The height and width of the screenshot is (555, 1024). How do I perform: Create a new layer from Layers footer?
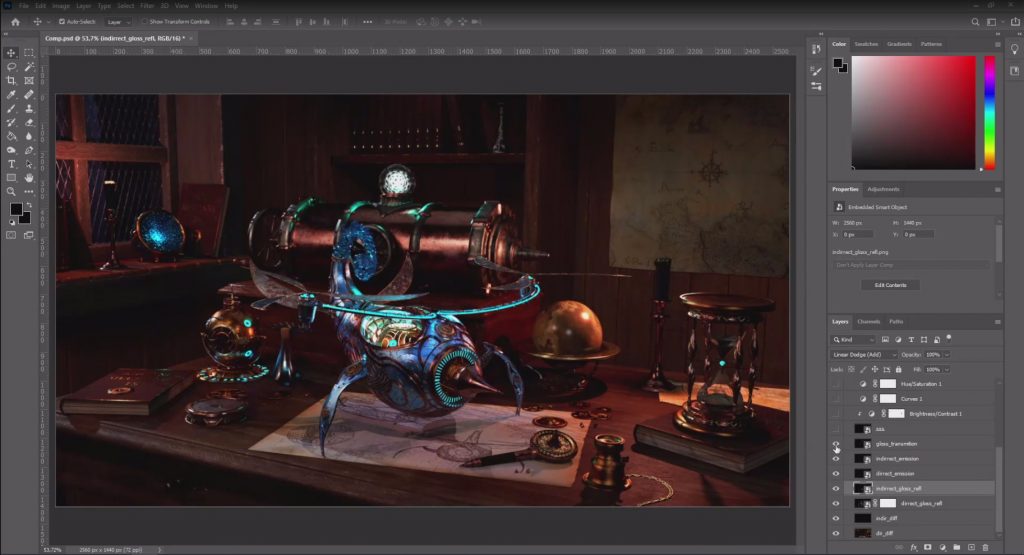971,547
